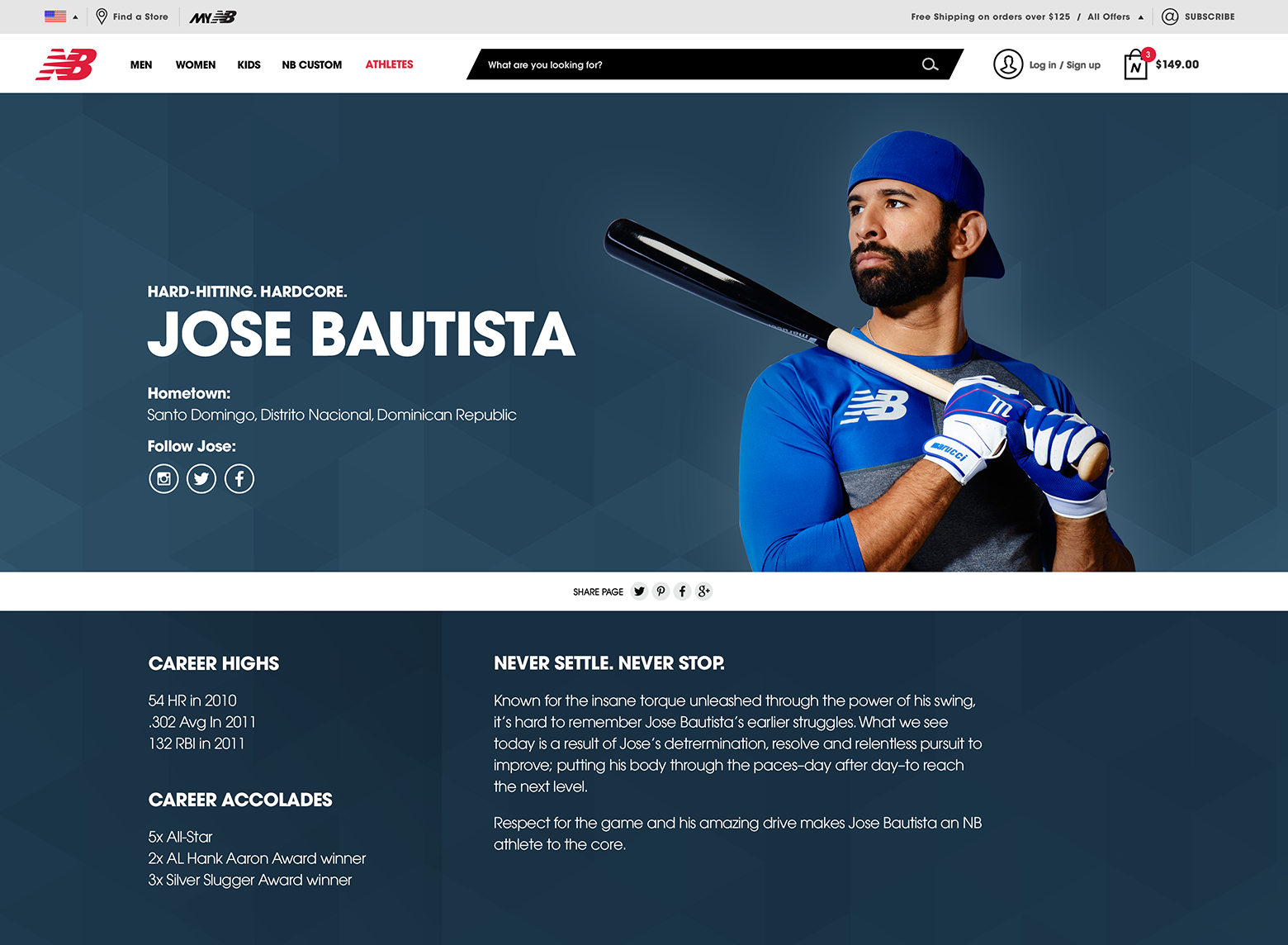
Task: Expand the All Offers dropdown arrow
Action: coord(1141,17)
